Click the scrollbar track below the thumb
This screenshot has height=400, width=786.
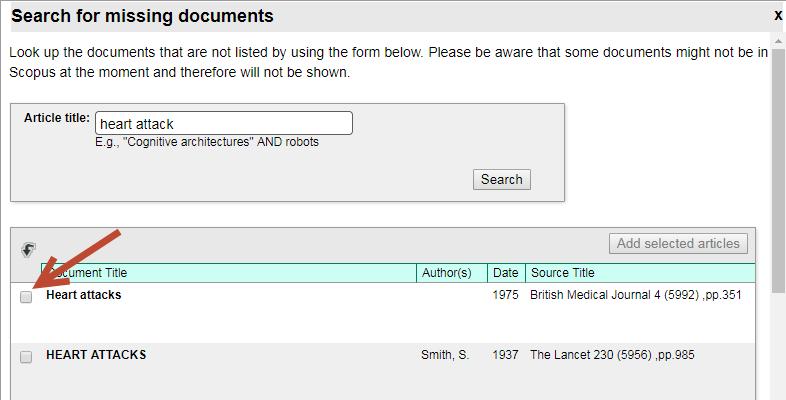(x=778, y=346)
